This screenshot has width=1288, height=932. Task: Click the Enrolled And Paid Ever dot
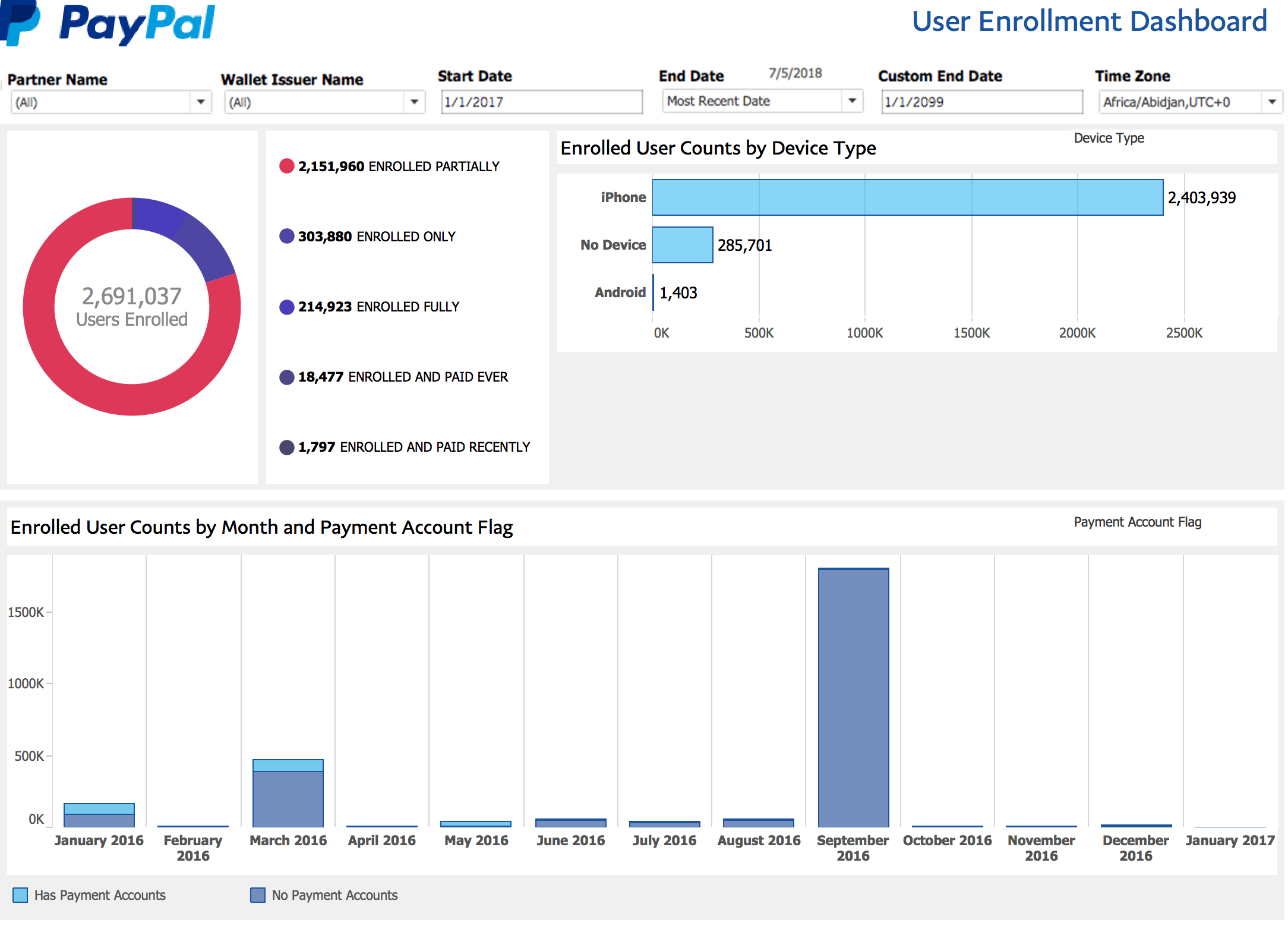point(286,377)
